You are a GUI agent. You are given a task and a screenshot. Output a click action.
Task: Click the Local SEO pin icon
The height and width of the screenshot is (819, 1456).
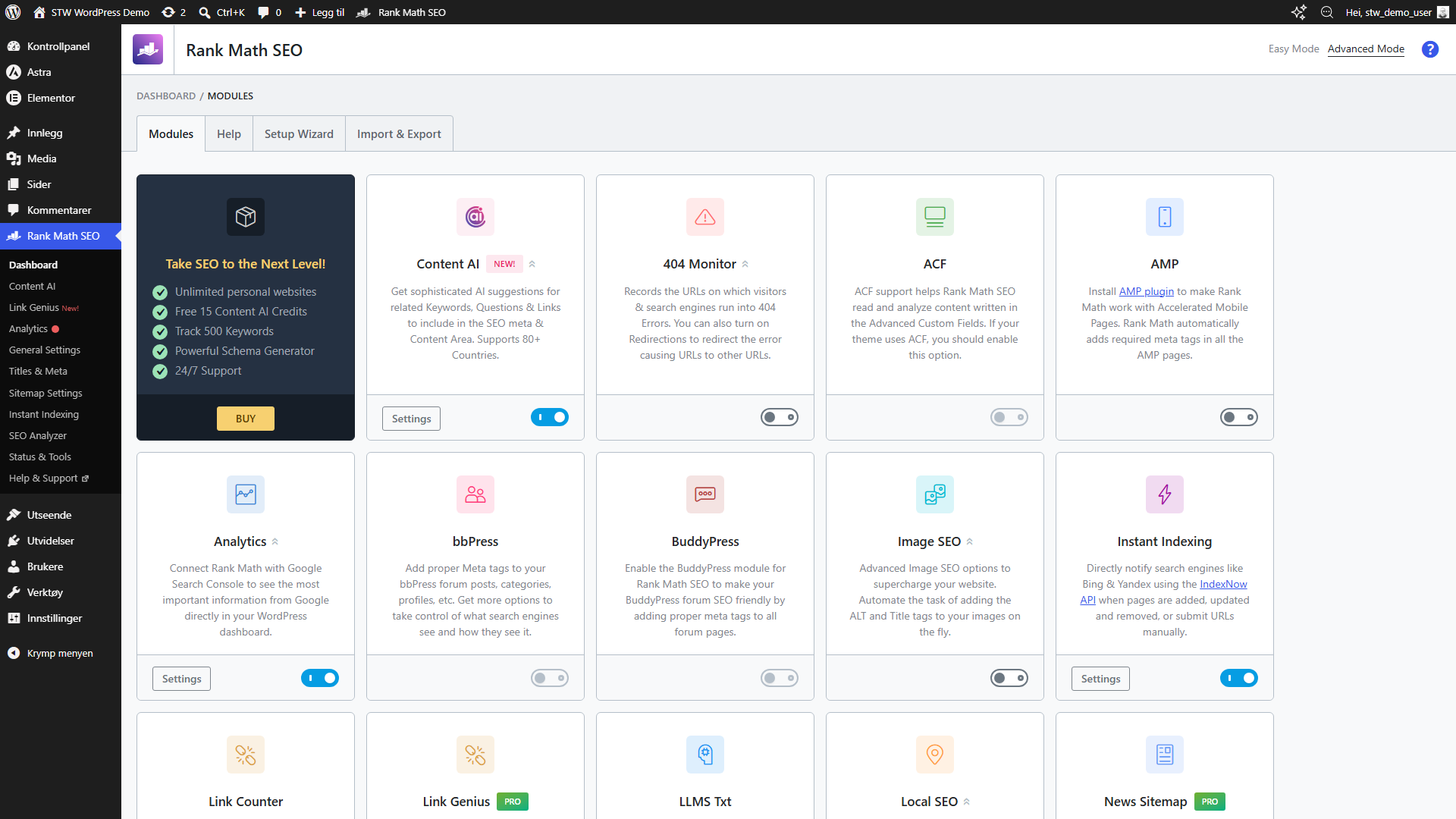(x=935, y=755)
